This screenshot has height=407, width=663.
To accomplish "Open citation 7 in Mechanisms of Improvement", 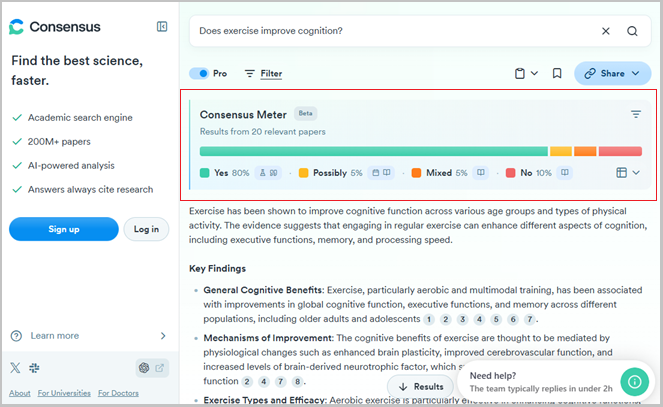I will point(280,382).
